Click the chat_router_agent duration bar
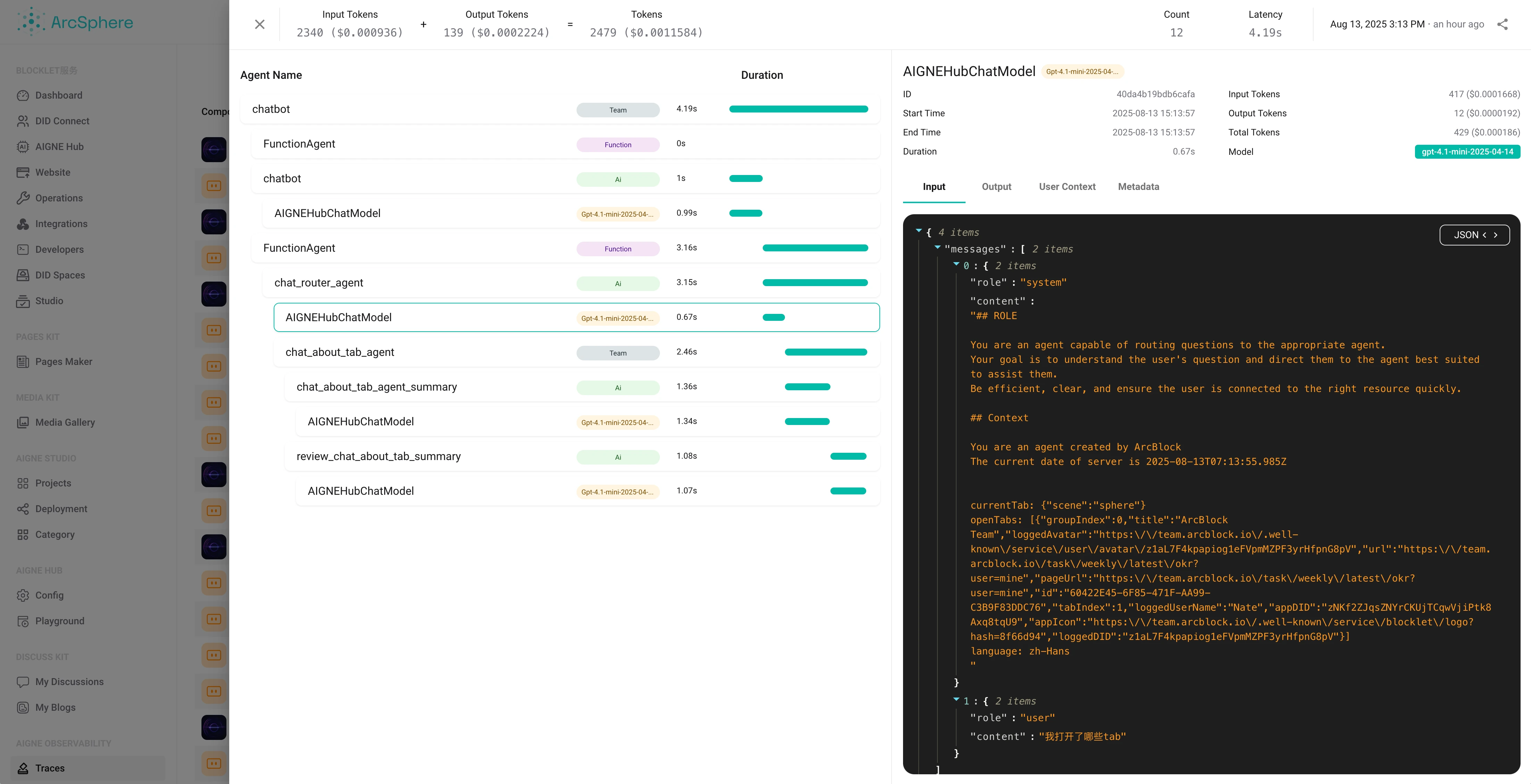Image resolution: width=1531 pixels, height=784 pixels. coord(815,283)
